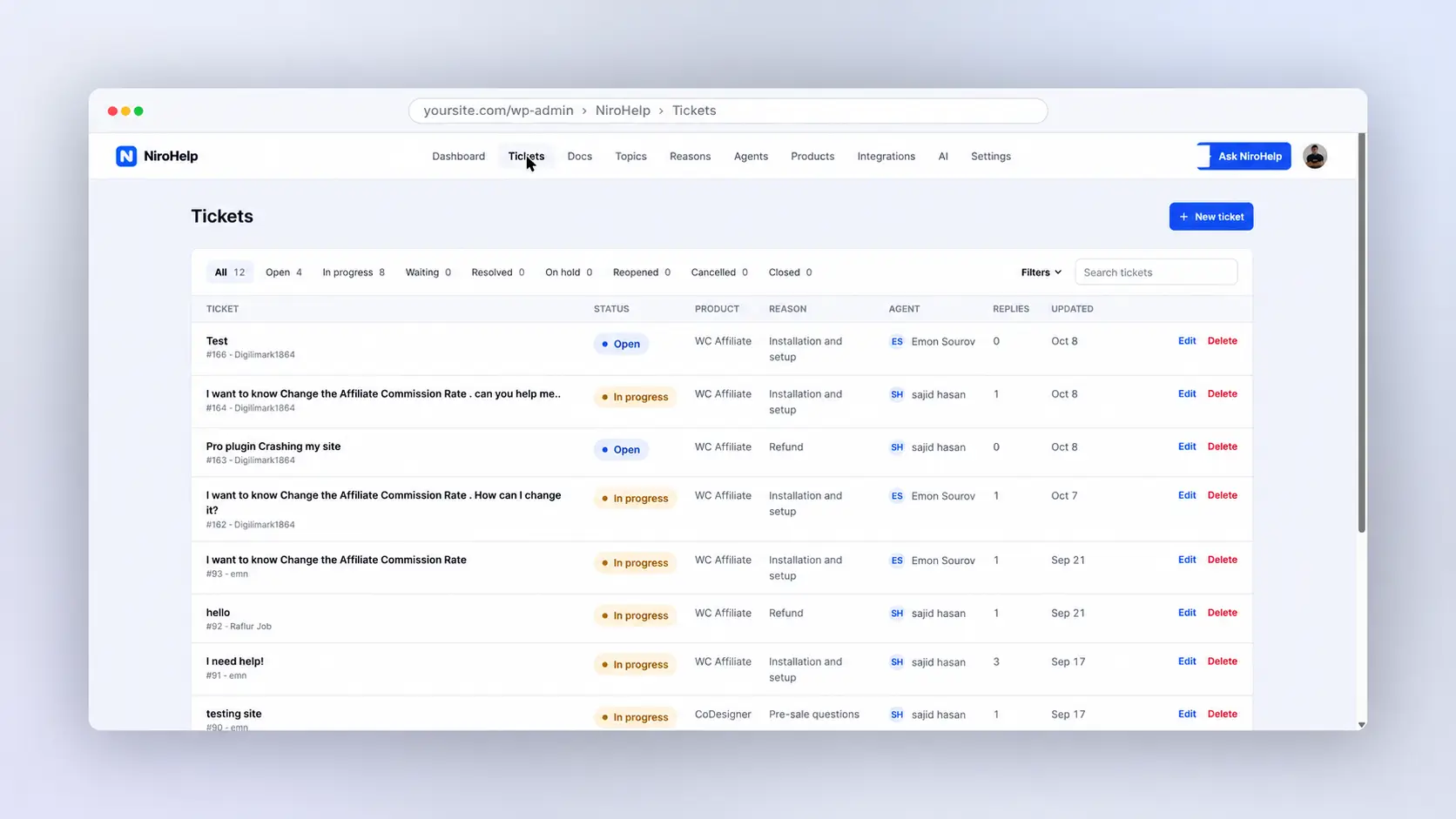Focus the Search tickets field

[1156, 272]
